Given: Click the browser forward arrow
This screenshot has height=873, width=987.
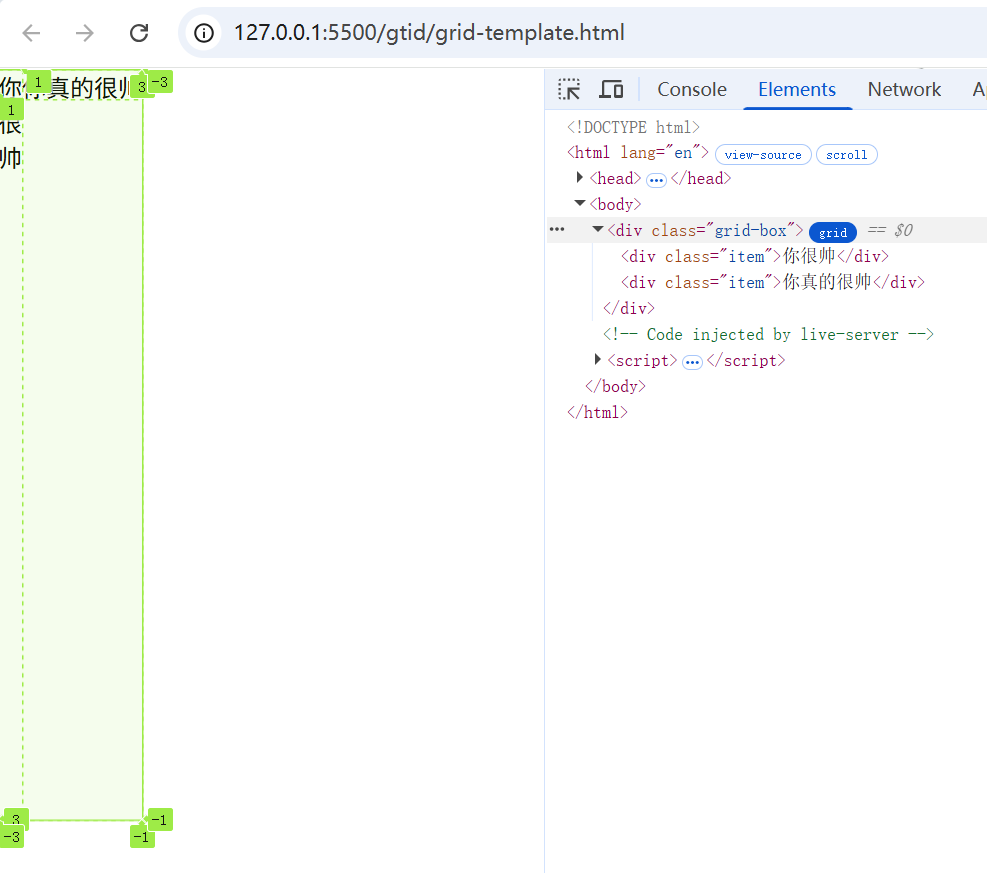Looking at the screenshot, I should click(x=84, y=33).
